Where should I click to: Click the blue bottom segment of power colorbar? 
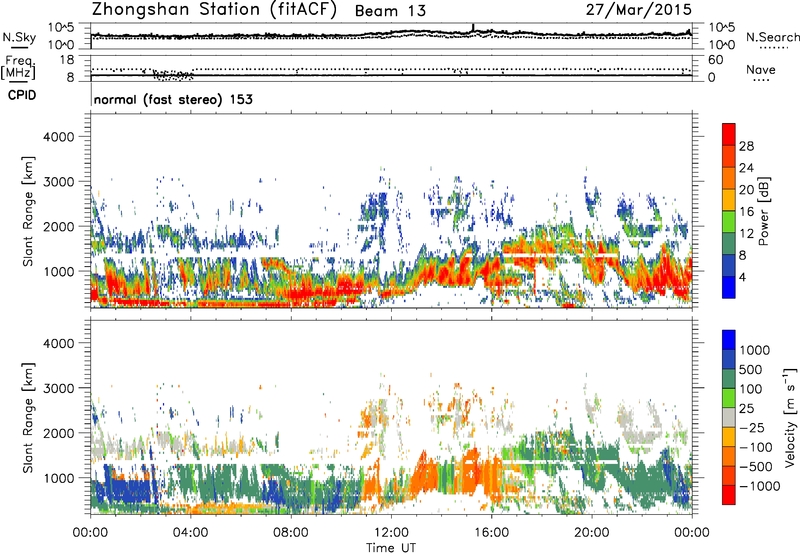click(x=729, y=287)
